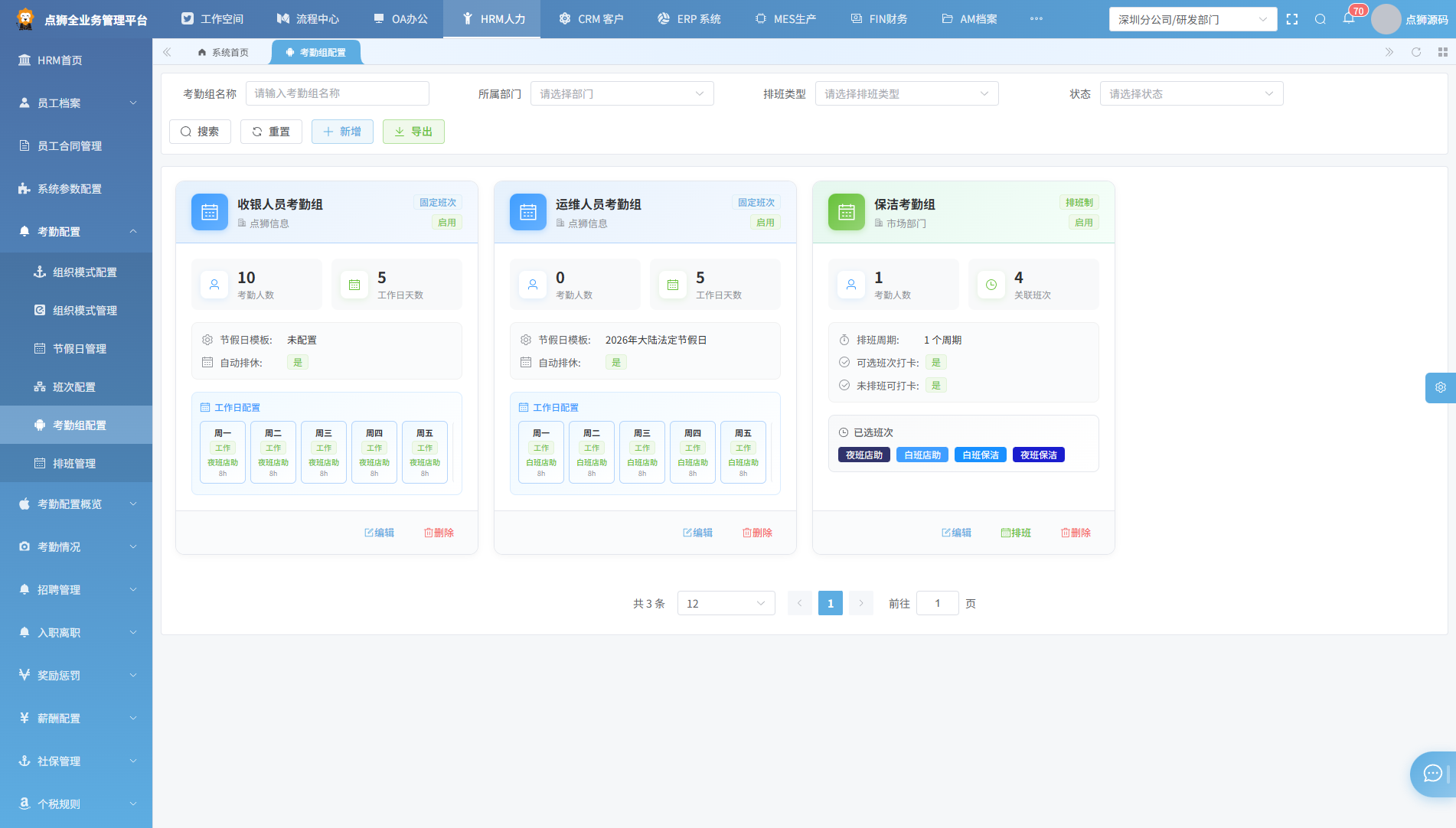
Task: Open 状态 status dropdown
Action: pos(1191,93)
